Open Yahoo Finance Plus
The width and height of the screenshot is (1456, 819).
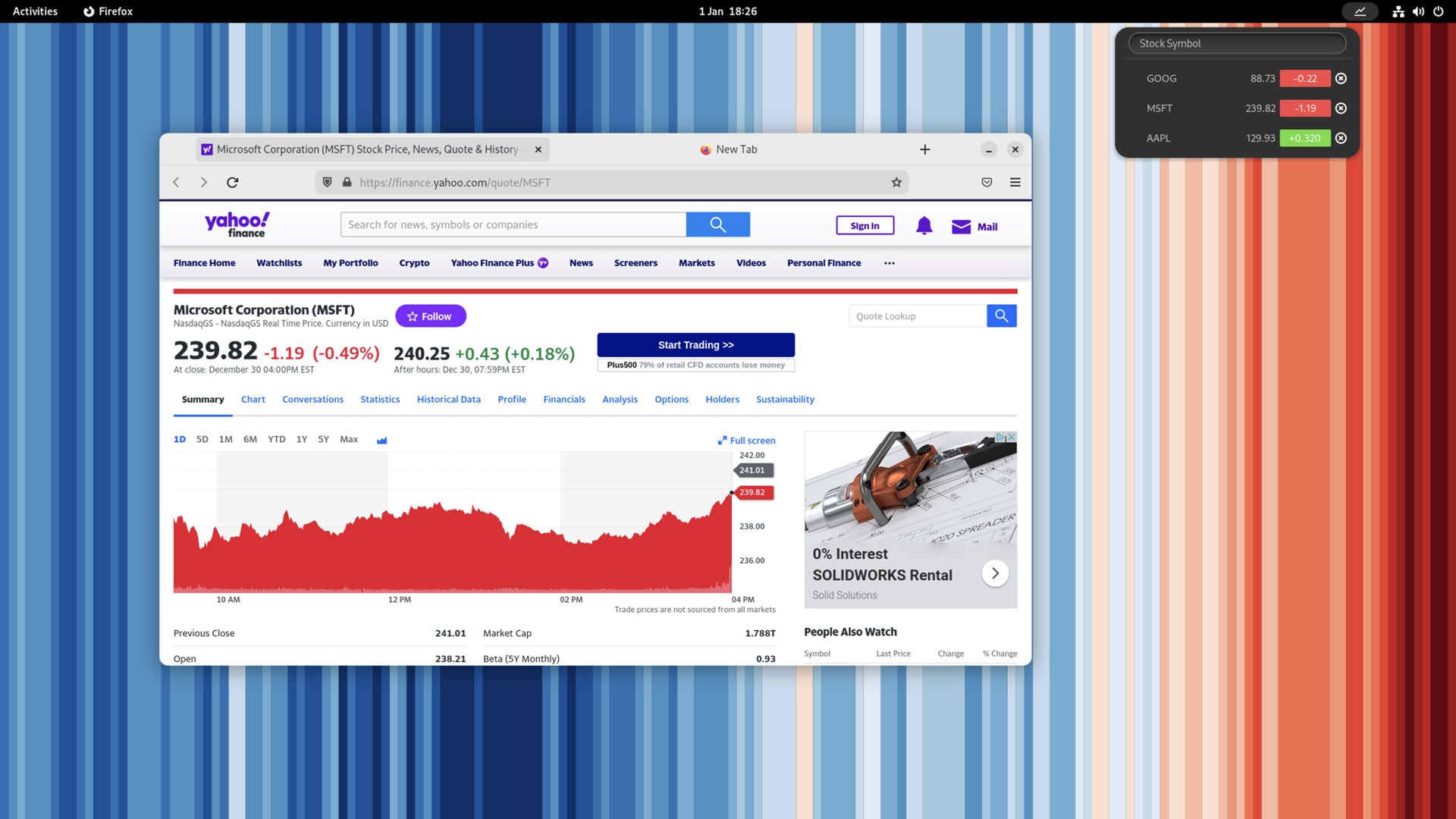click(x=499, y=263)
